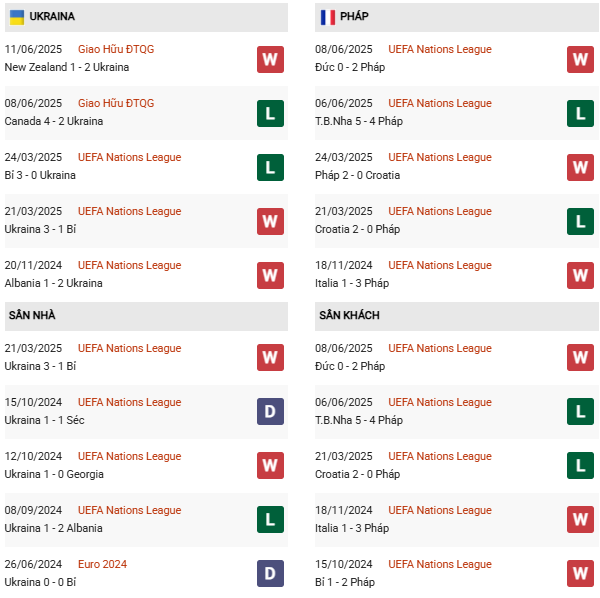Click D badge for Ukraina 1 - 1 Séc
Screen dimensions: 600x598
tap(270, 412)
